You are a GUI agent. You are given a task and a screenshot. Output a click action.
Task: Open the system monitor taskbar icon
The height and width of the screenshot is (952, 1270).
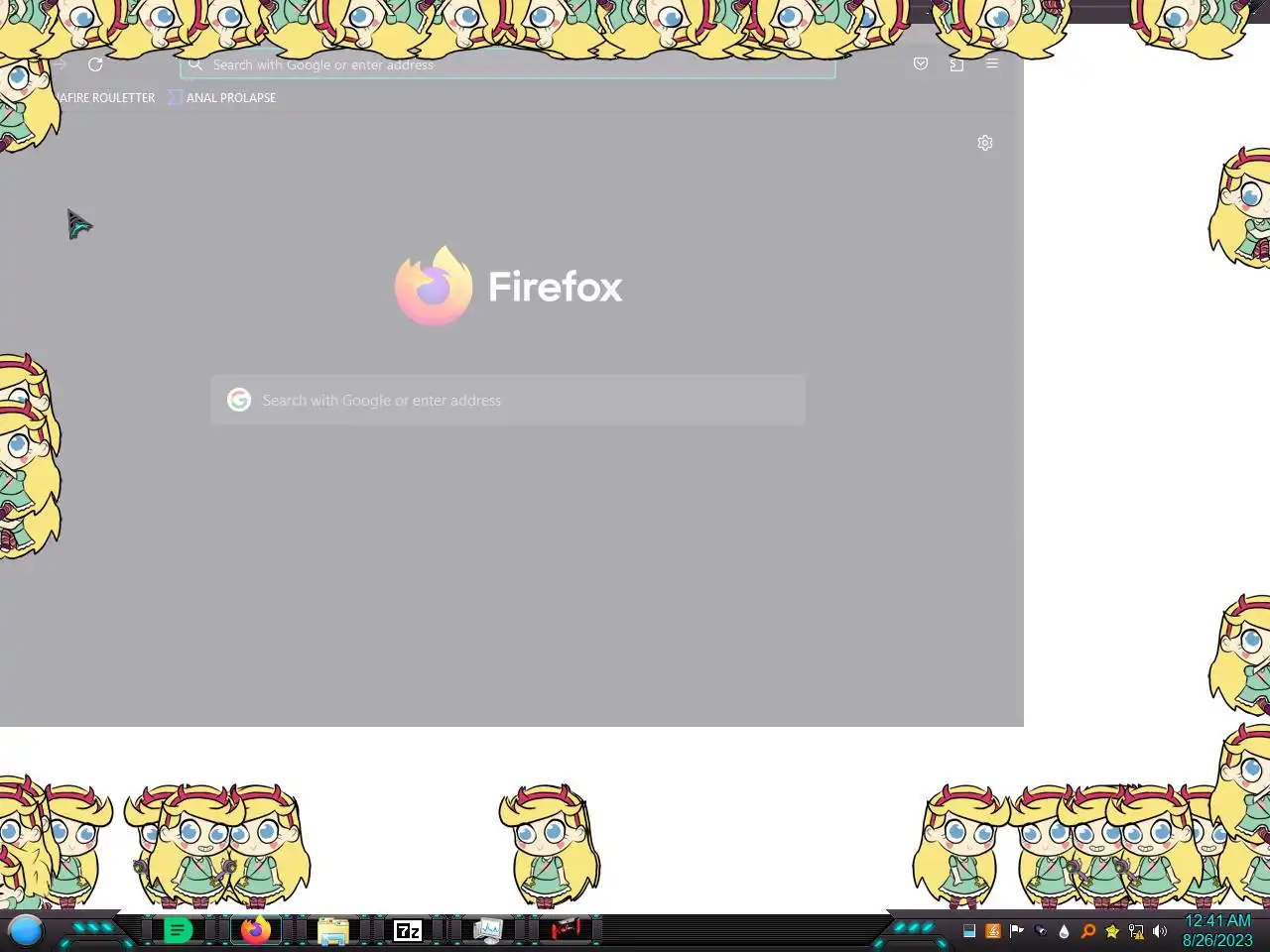pos(487,930)
